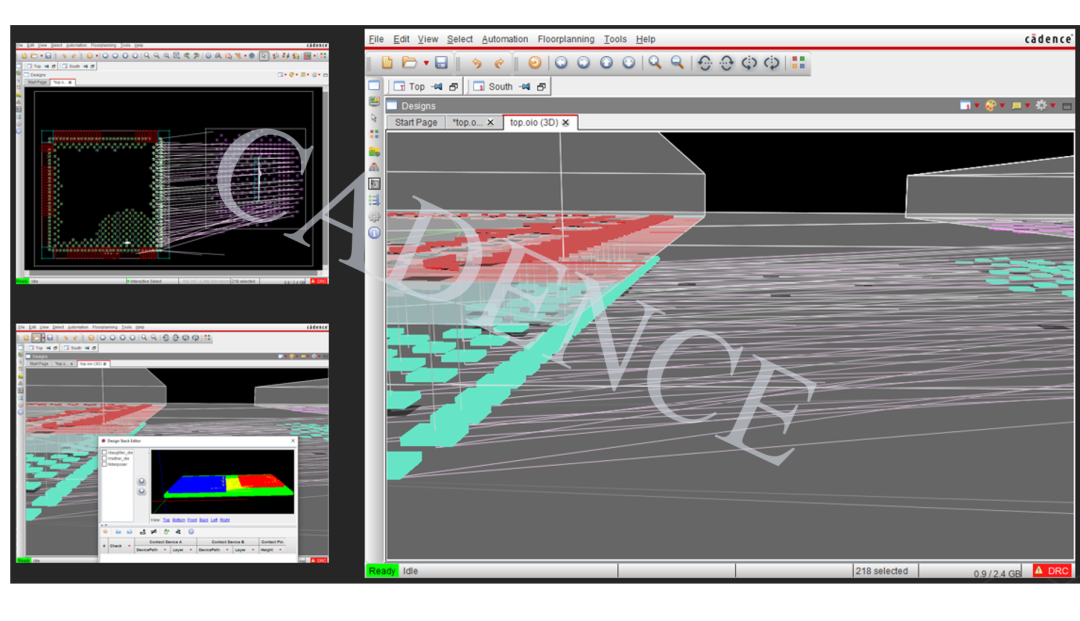
Task: Click the New document icon in the main toolbar
Action: (387, 63)
